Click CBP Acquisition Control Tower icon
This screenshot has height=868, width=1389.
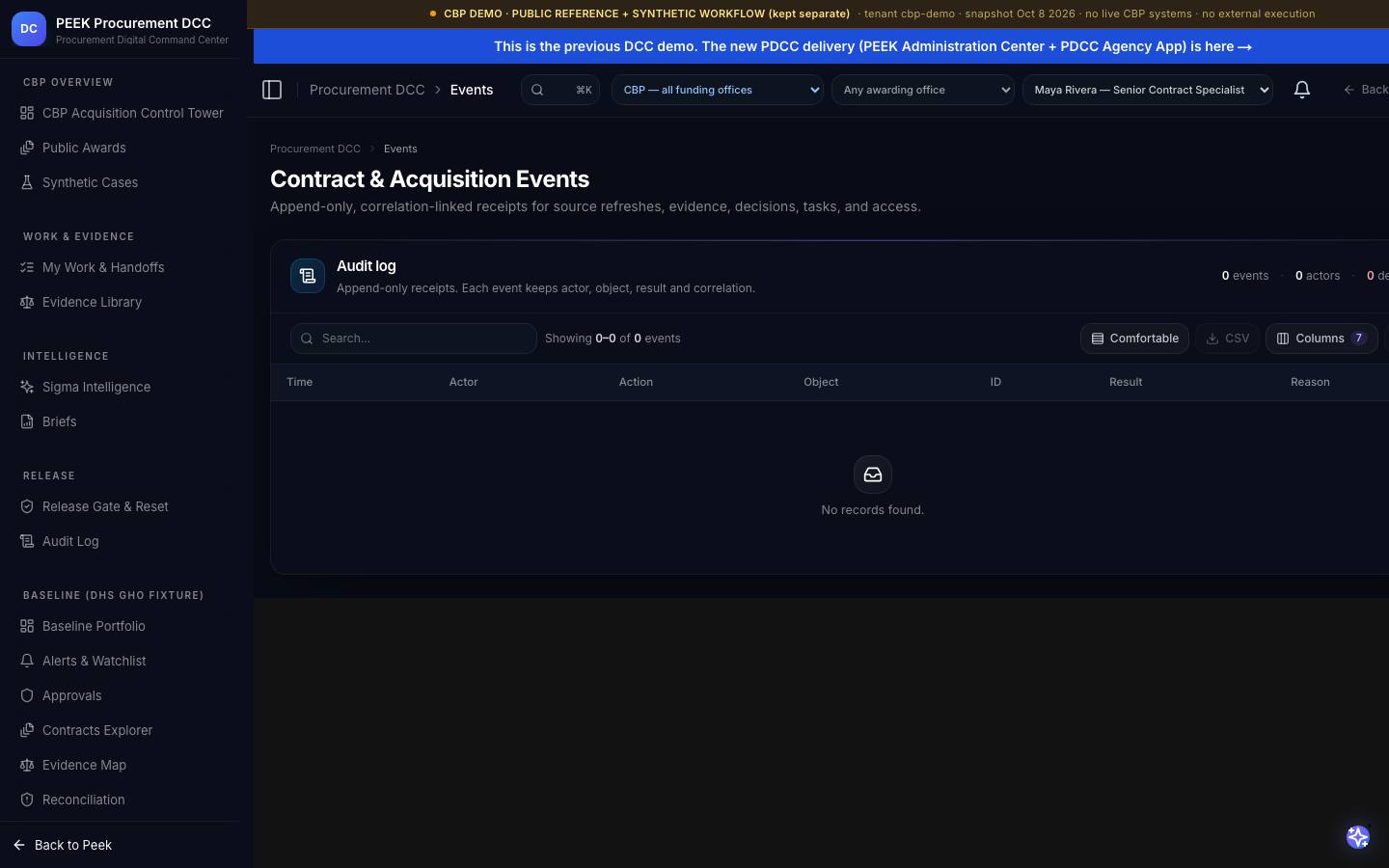(27, 113)
